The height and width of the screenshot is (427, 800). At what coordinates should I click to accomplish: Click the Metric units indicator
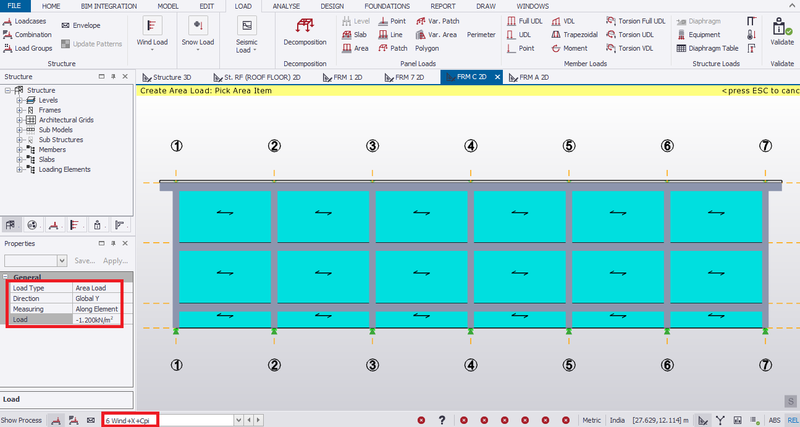coord(591,420)
